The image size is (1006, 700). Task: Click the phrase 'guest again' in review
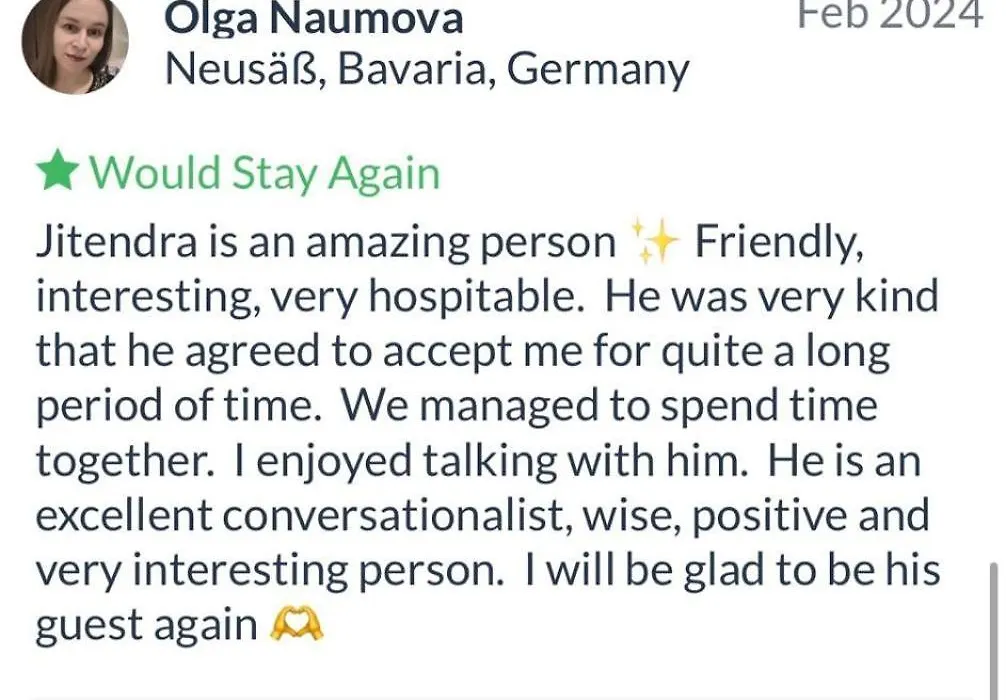[x=146, y=626]
